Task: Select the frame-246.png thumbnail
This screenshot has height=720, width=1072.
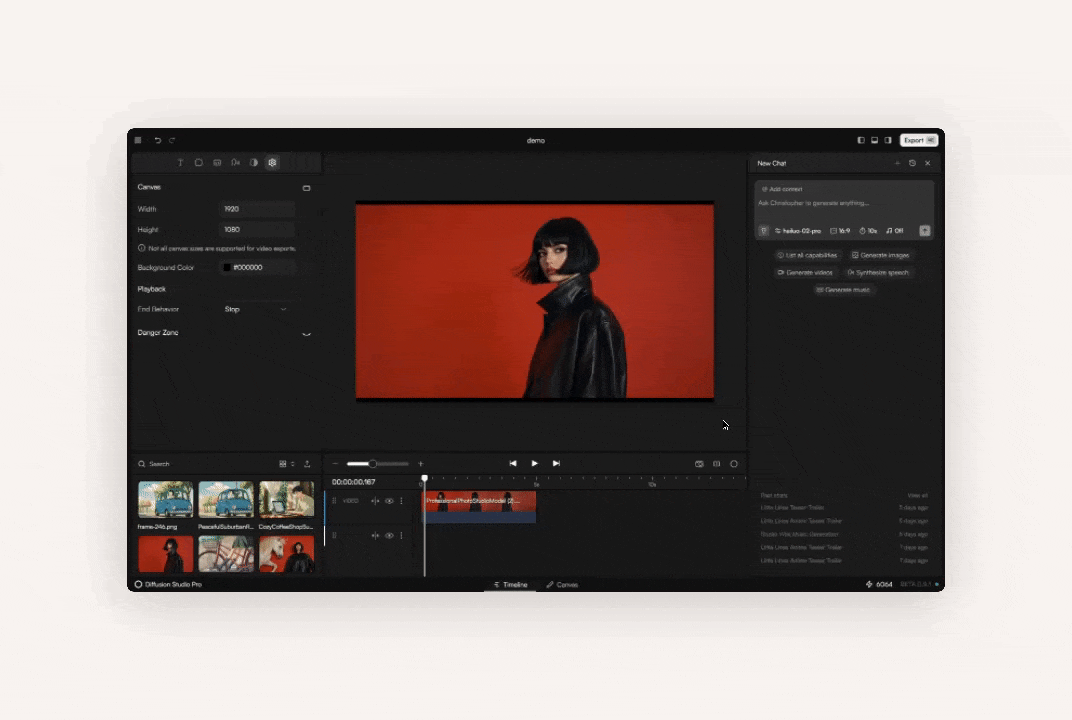Action: coord(165,500)
